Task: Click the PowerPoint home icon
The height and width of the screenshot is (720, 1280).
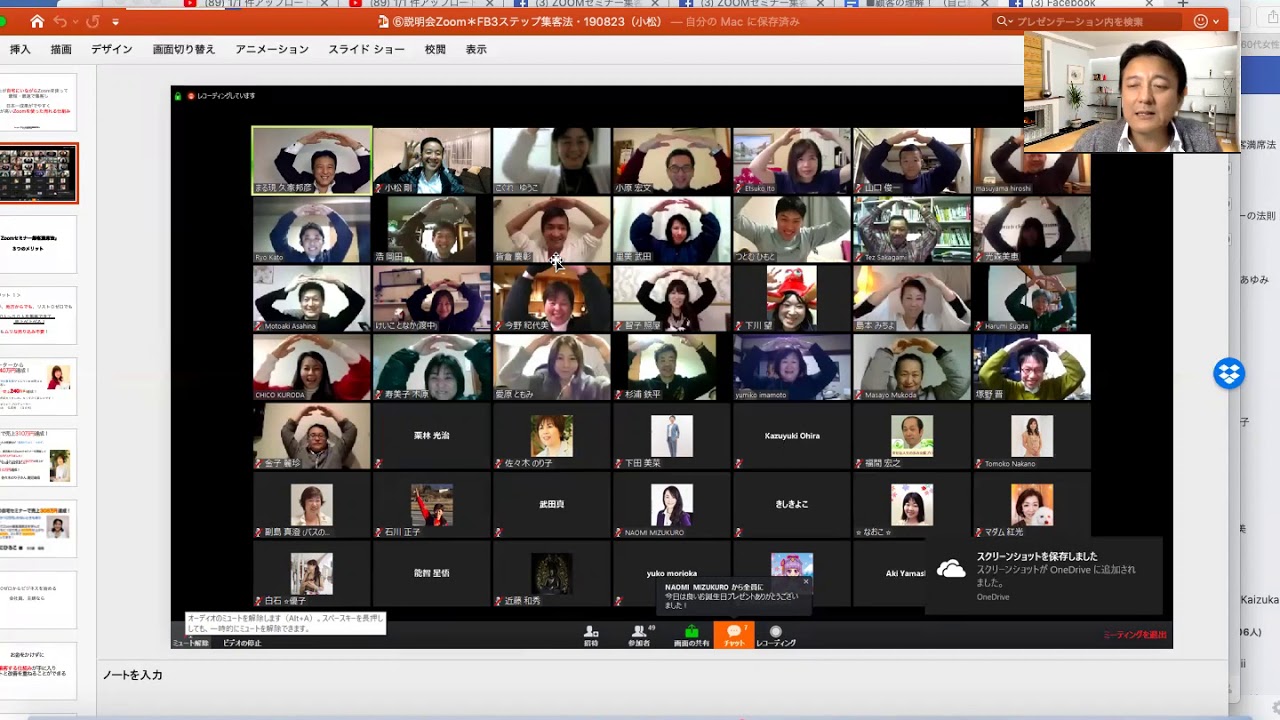Action: (37, 21)
